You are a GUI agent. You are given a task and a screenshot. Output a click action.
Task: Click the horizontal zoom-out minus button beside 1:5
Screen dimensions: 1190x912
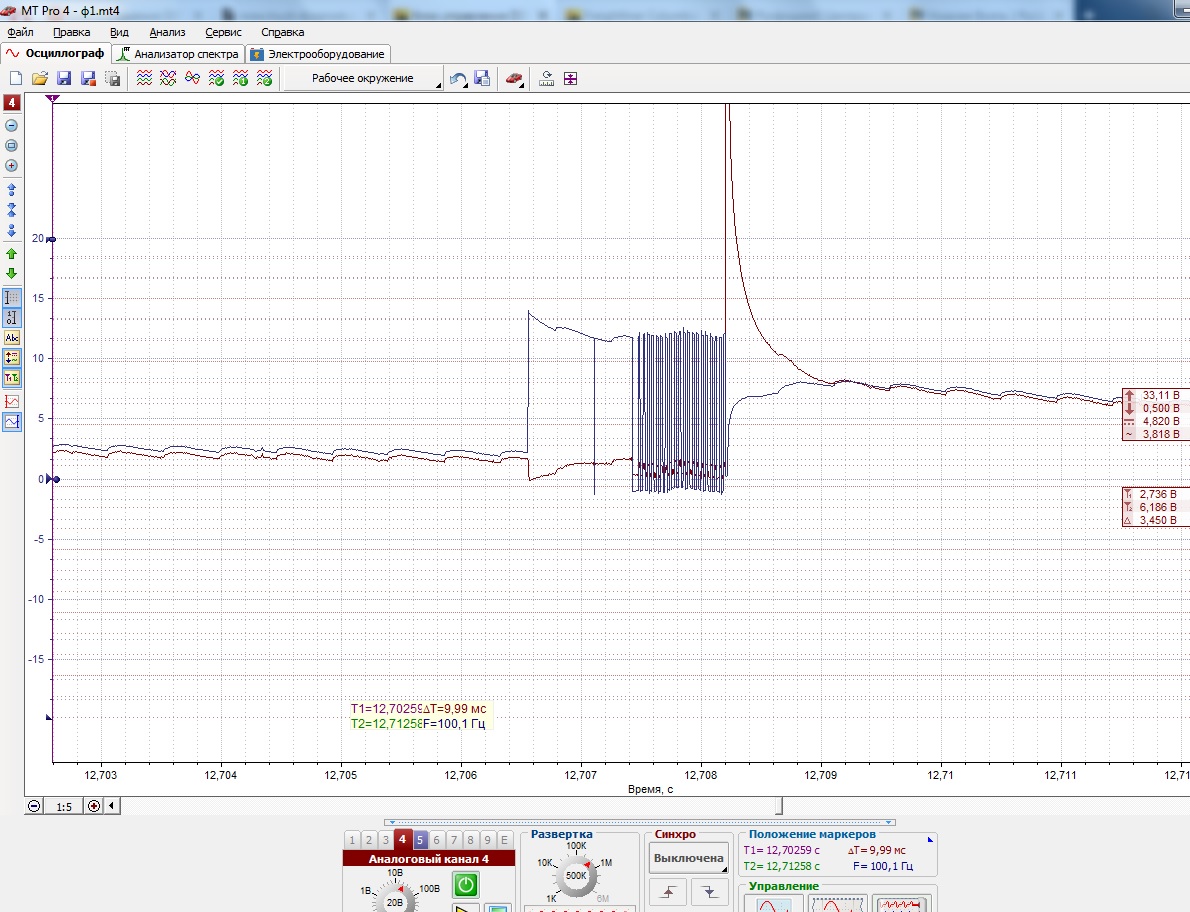(34, 806)
